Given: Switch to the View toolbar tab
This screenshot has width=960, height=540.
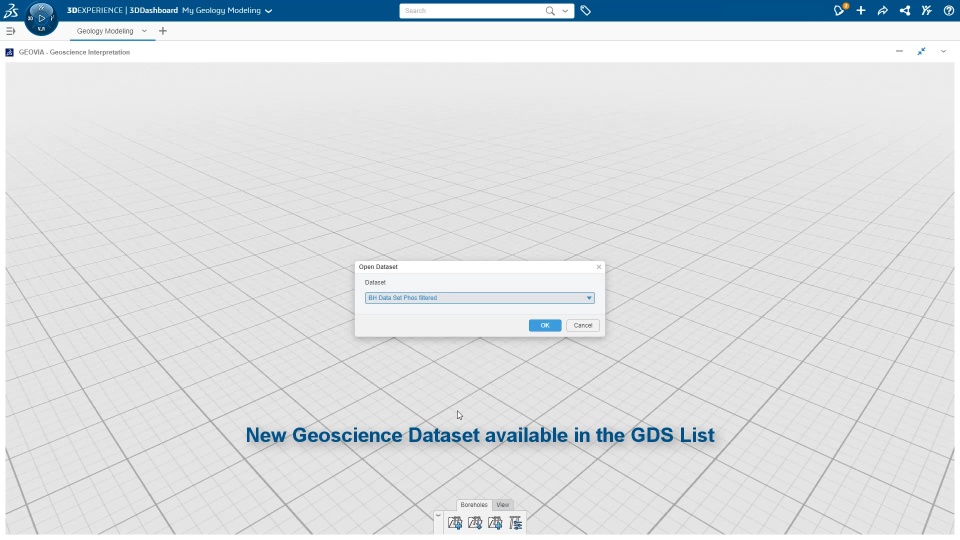Looking at the screenshot, I should pos(503,505).
